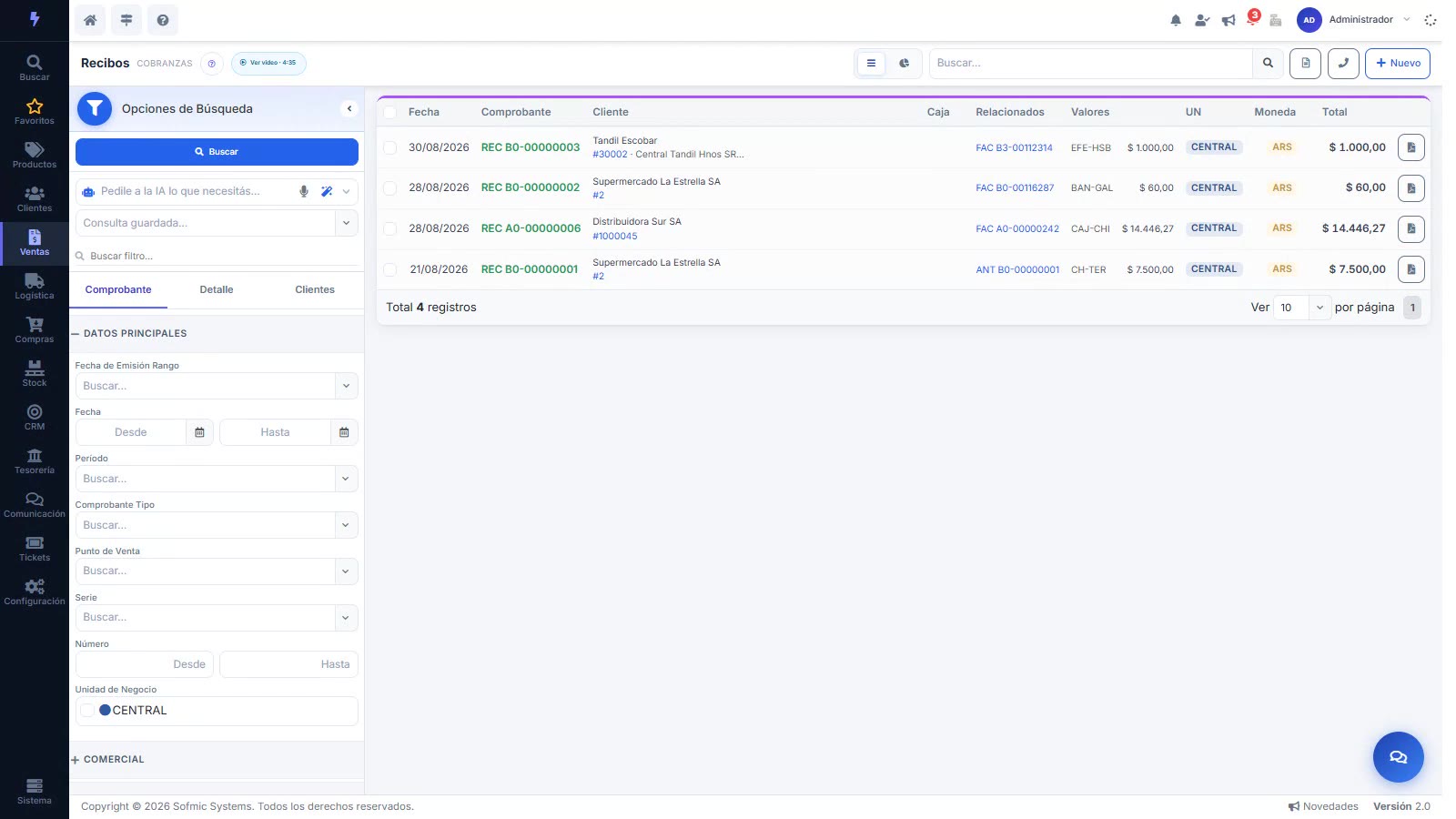Check the CENTRAL unidad de negocio box
Viewport: 1456px width, 819px height.
pos(87,711)
